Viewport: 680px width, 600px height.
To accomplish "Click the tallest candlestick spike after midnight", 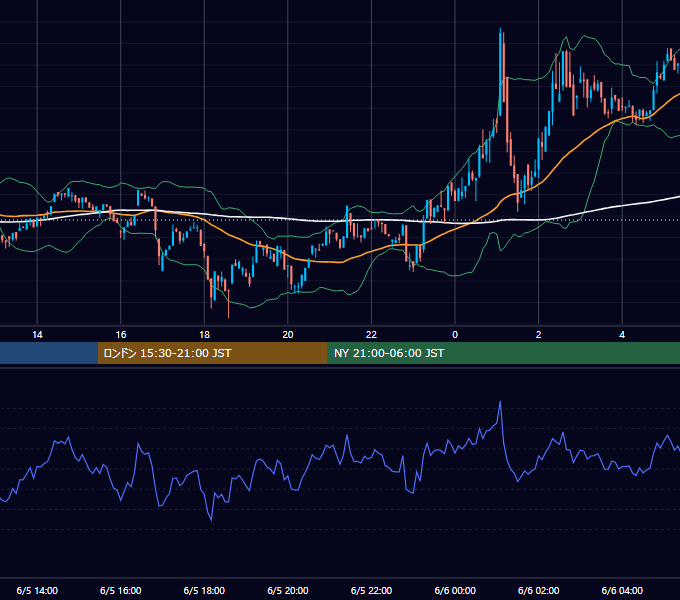I will (500, 72).
